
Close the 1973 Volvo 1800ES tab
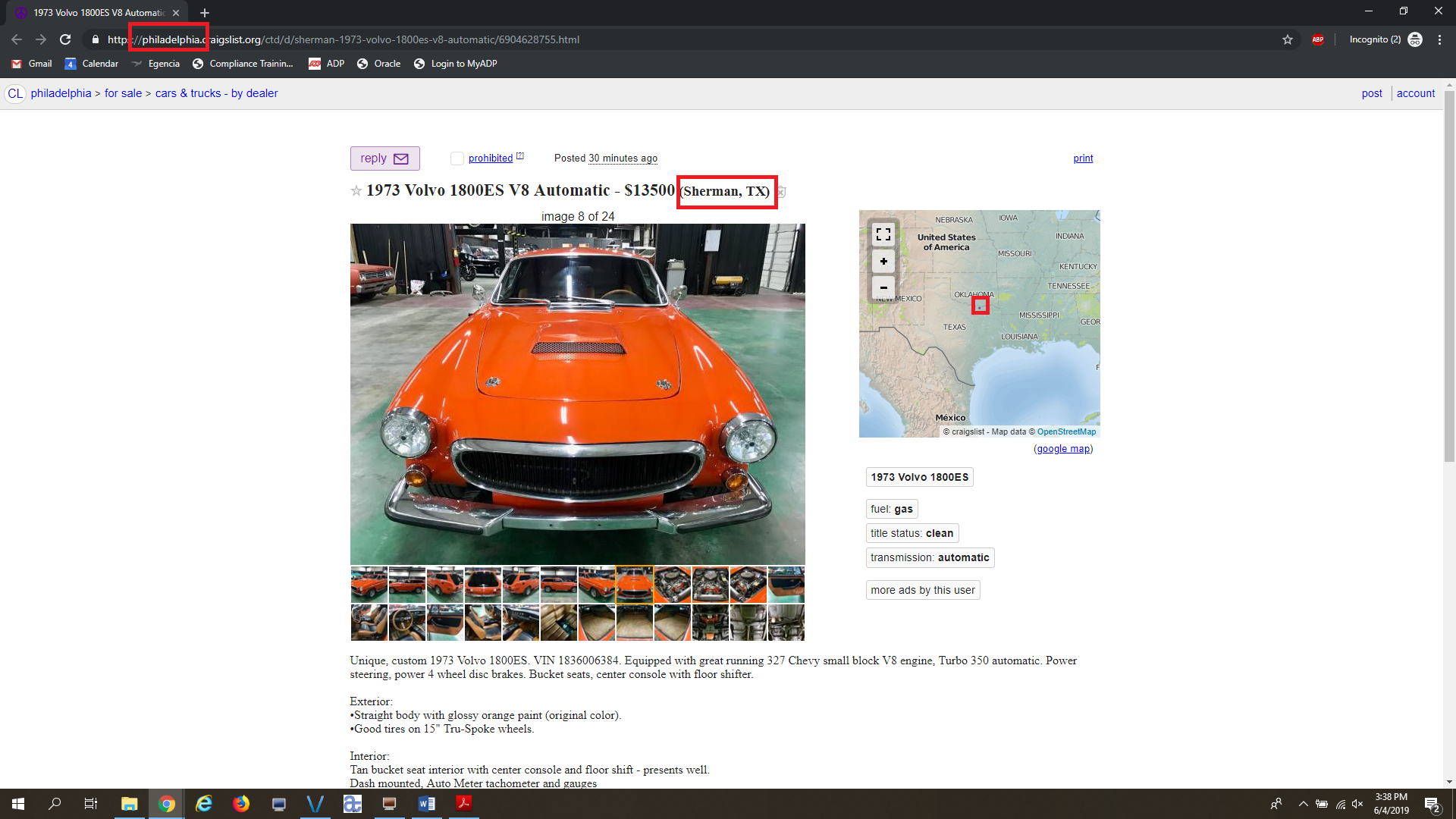[176, 13]
